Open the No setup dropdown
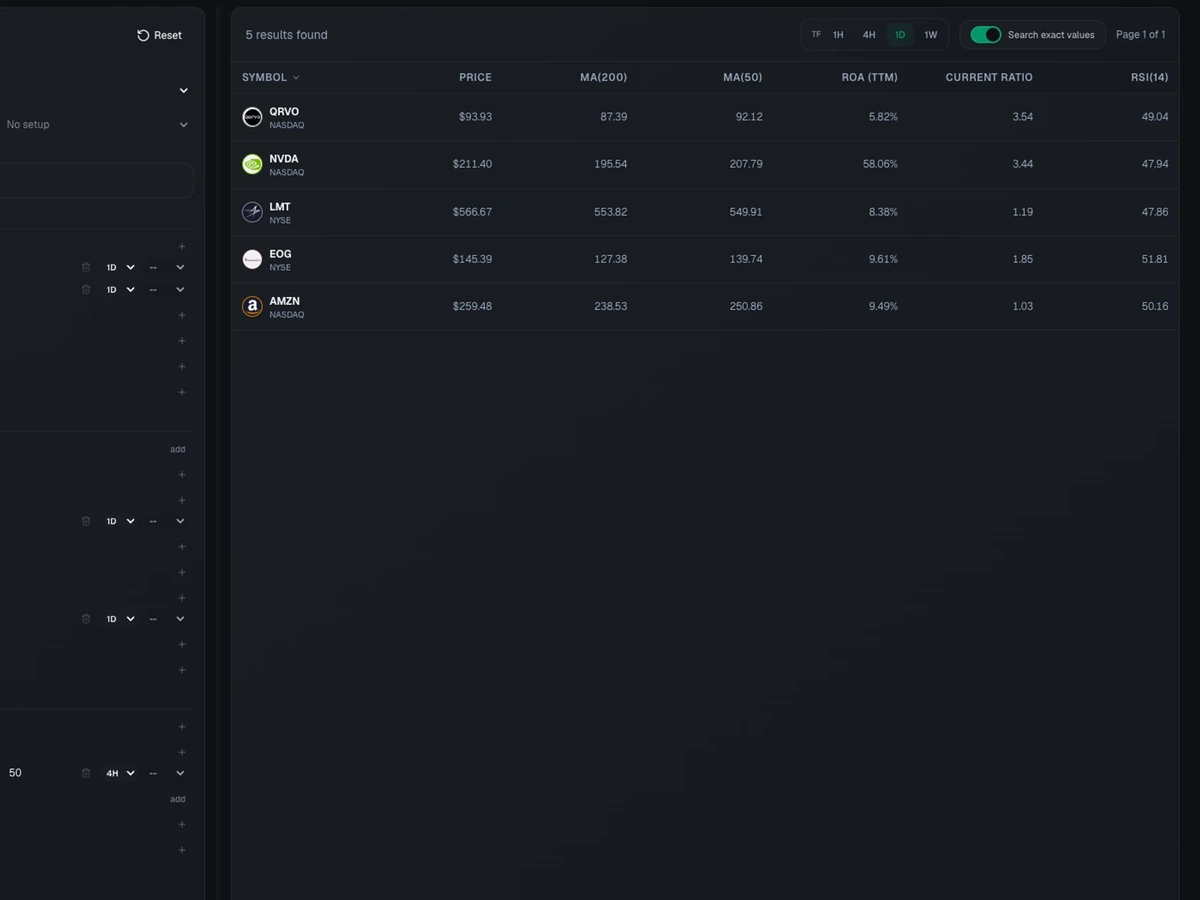 [97, 125]
